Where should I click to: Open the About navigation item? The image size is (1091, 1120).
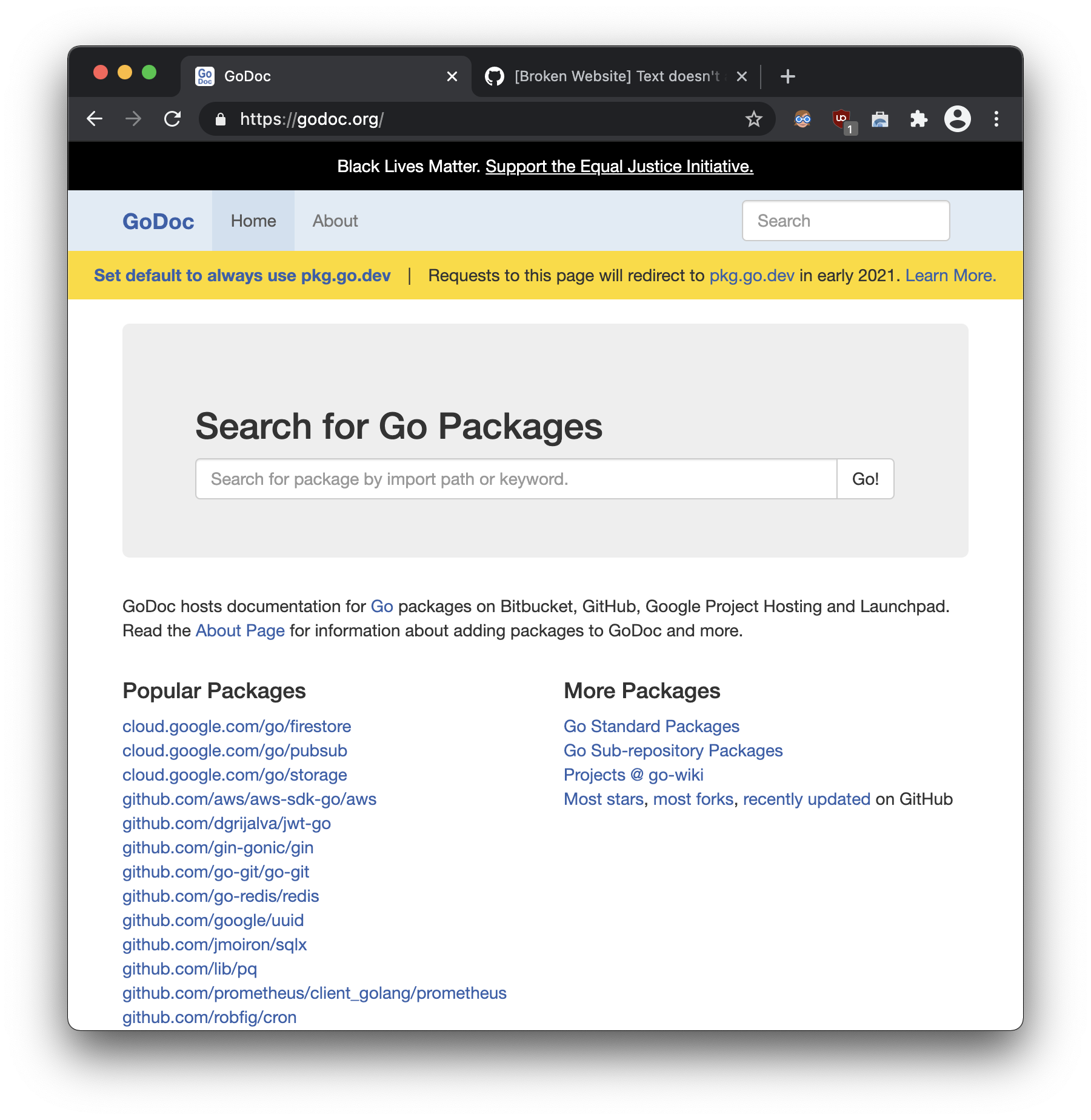click(x=335, y=221)
